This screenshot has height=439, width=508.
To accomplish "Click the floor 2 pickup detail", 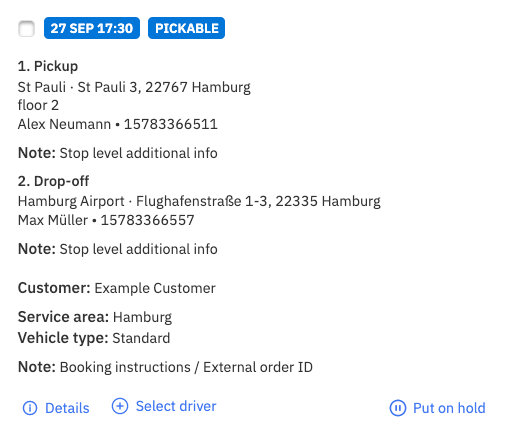I will click(38, 106).
